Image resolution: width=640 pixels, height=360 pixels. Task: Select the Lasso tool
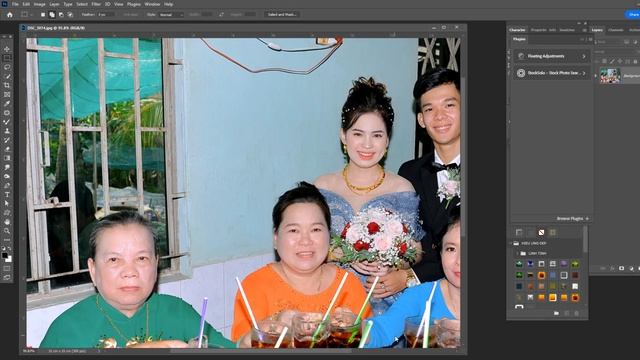tap(7, 67)
